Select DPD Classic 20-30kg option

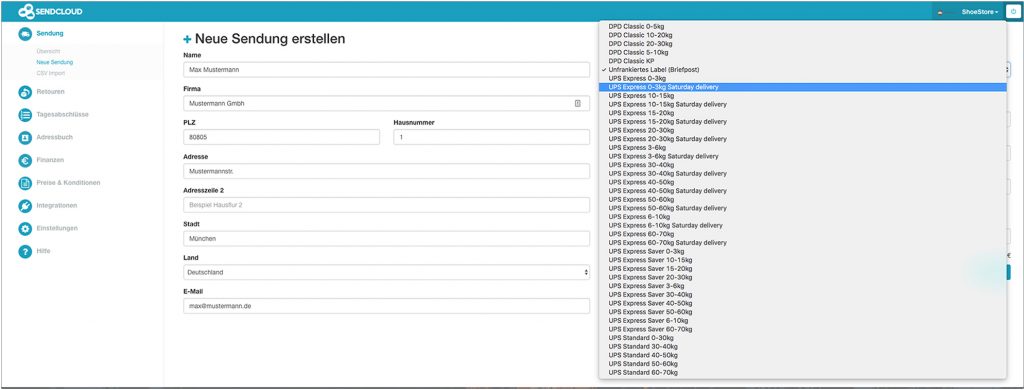coord(803,44)
